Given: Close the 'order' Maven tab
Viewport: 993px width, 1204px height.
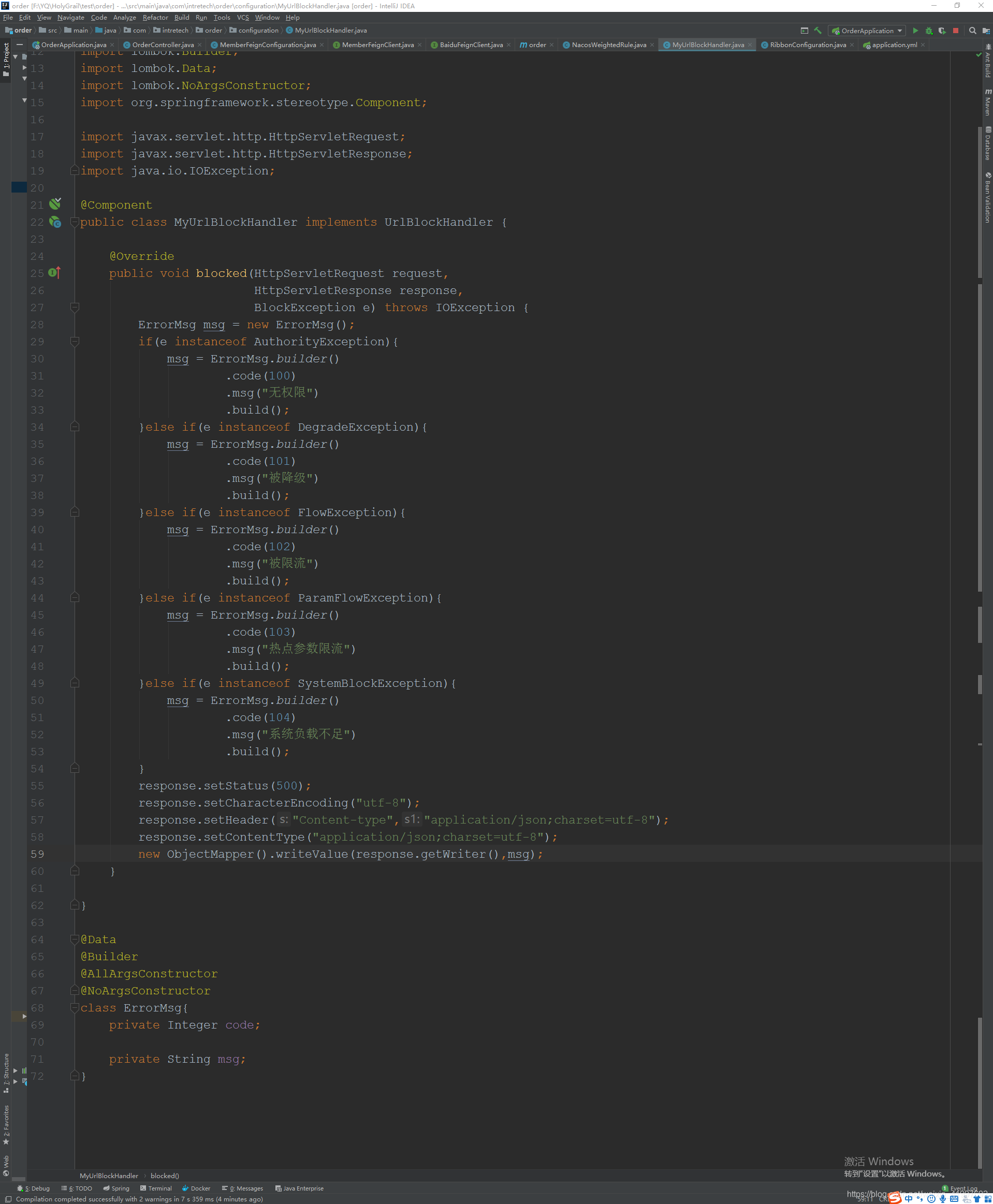Looking at the screenshot, I should pyautogui.click(x=551, y=45).
